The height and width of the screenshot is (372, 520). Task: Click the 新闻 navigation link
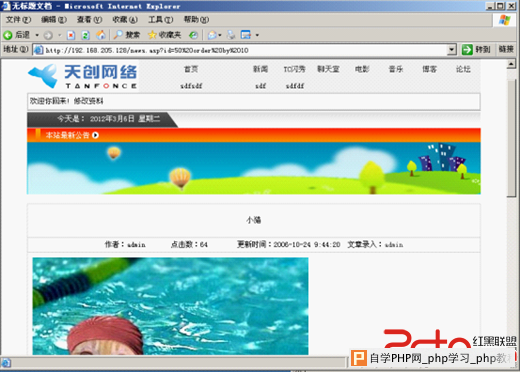pos(260,69)
